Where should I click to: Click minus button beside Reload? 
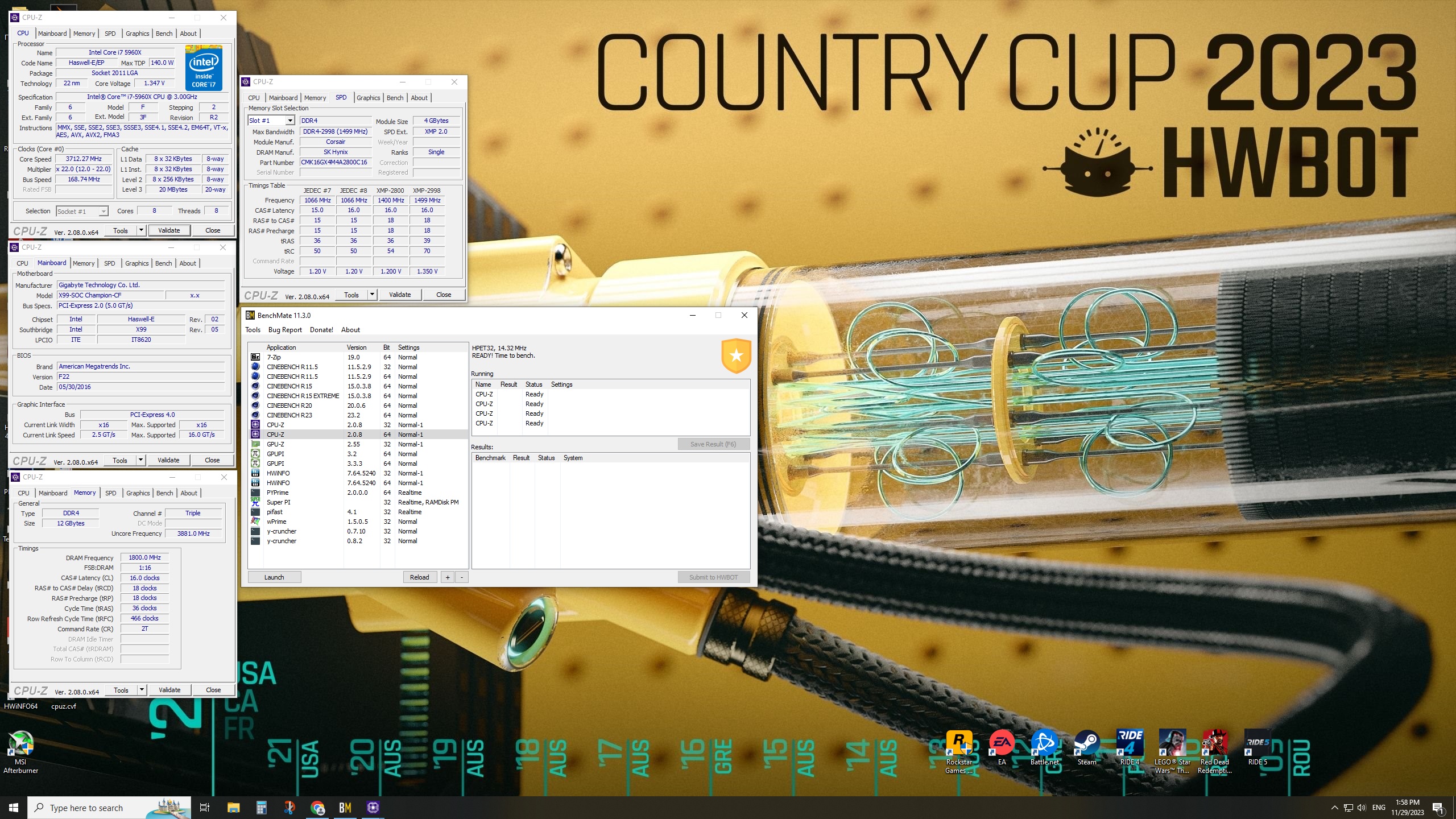(x=462, y=577)
